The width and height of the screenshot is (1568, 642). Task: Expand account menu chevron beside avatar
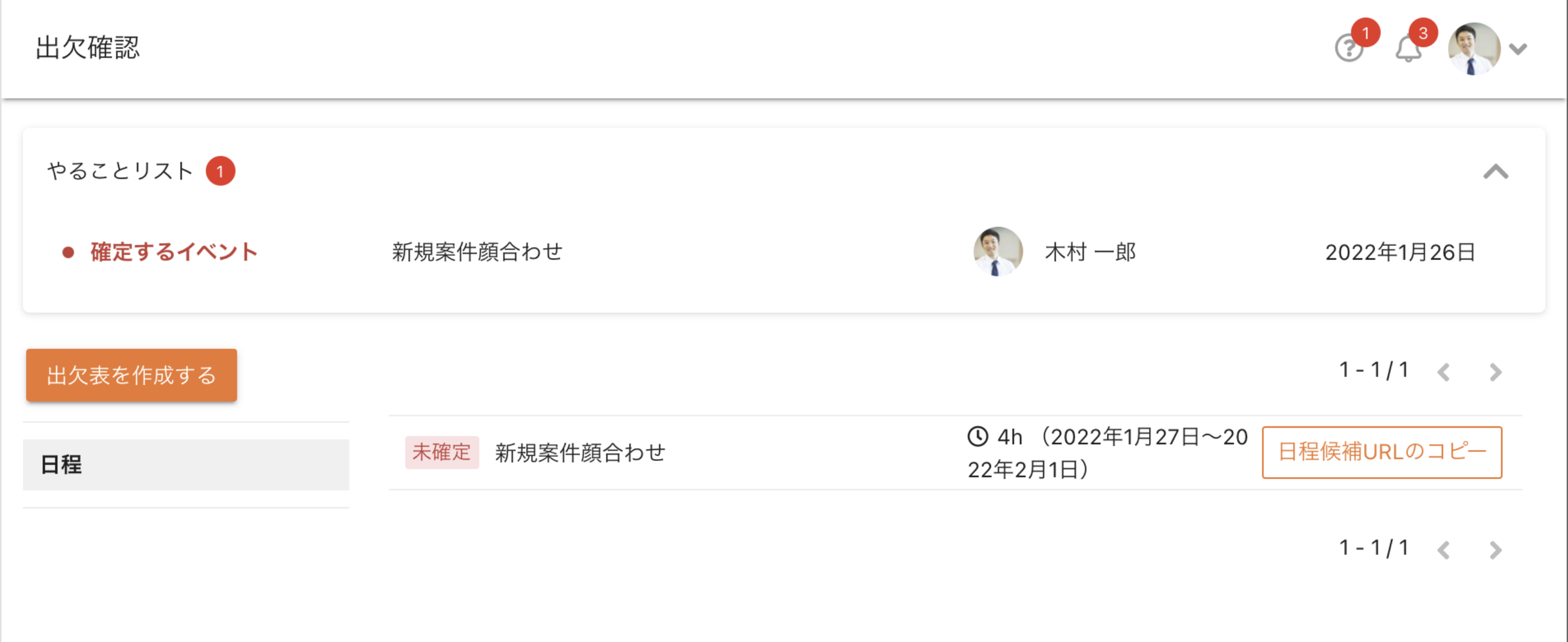click(x=1518, y=49)
